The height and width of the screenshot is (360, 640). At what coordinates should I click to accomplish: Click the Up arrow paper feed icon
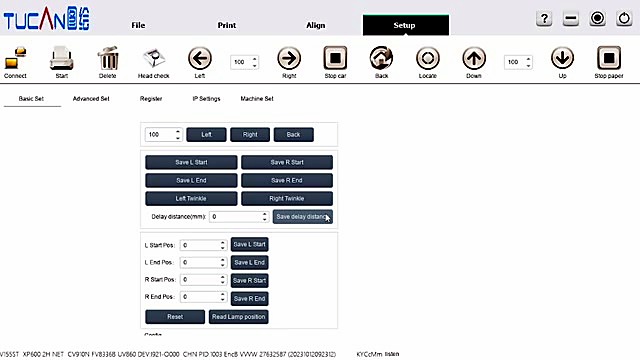click(x=562, y=58)
